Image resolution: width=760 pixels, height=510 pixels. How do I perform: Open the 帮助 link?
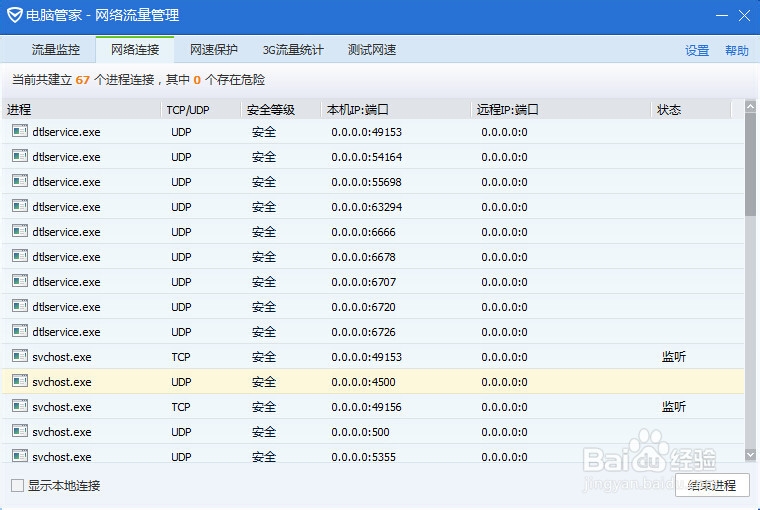(737, 50)
